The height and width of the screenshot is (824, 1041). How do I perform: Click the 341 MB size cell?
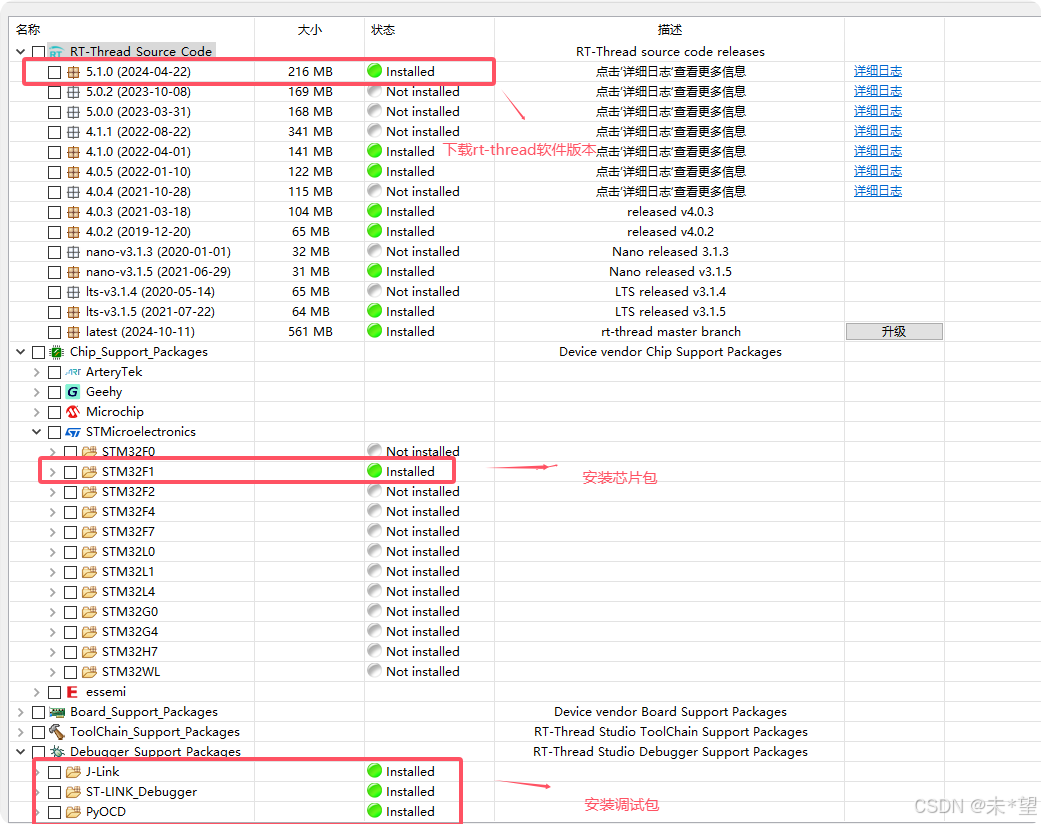pos(310,131)
